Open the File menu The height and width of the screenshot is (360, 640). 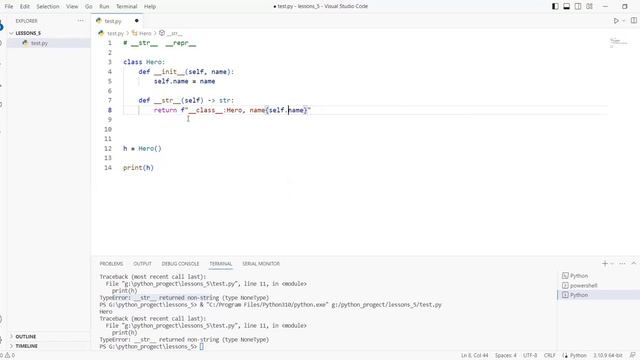point(9,6)
